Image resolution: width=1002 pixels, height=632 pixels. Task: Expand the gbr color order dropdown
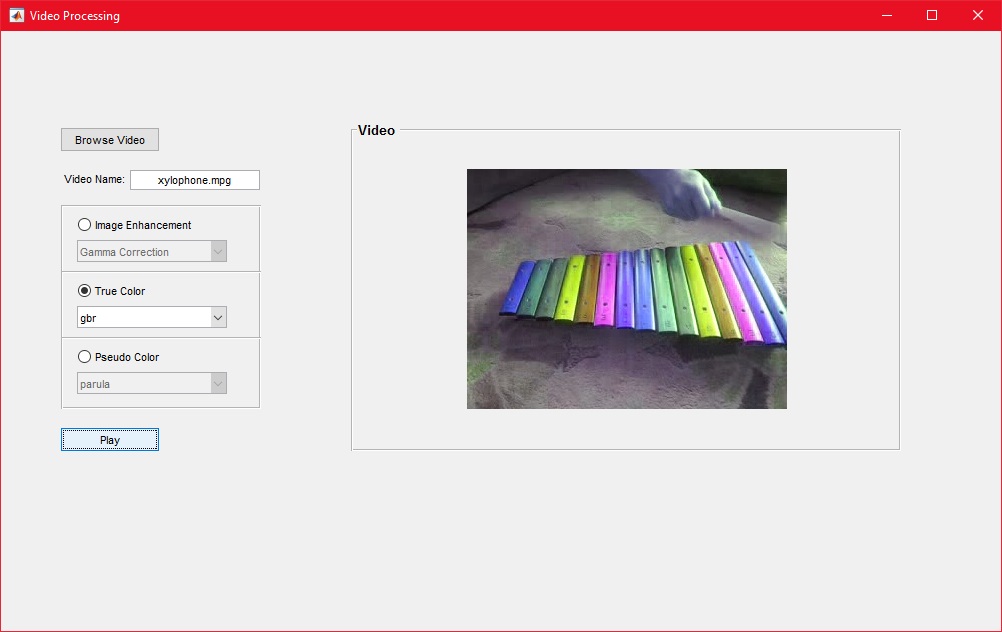point(152,318)
